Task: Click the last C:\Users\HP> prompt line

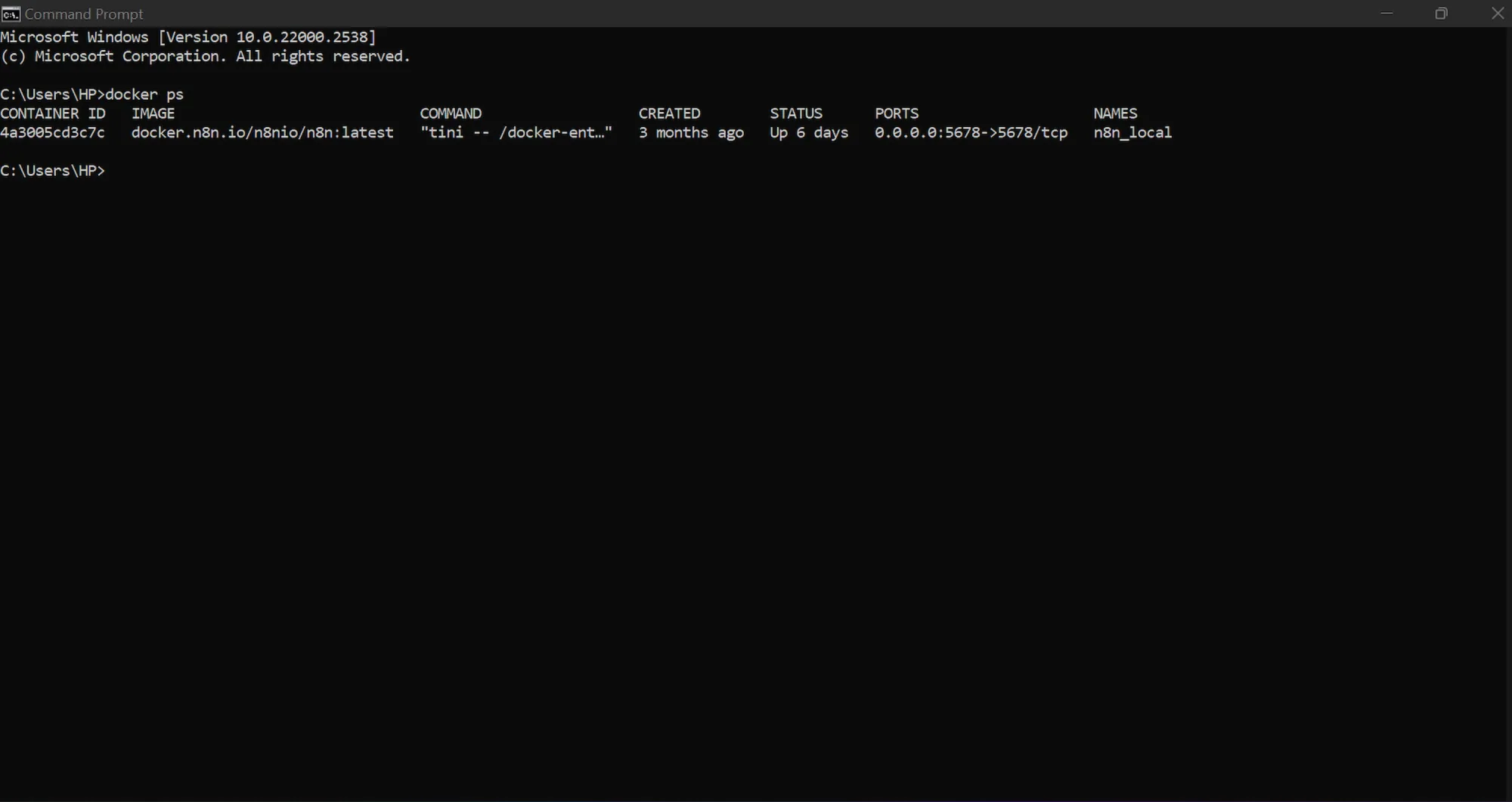Action: pyautogui.click(x=53, y=171)
